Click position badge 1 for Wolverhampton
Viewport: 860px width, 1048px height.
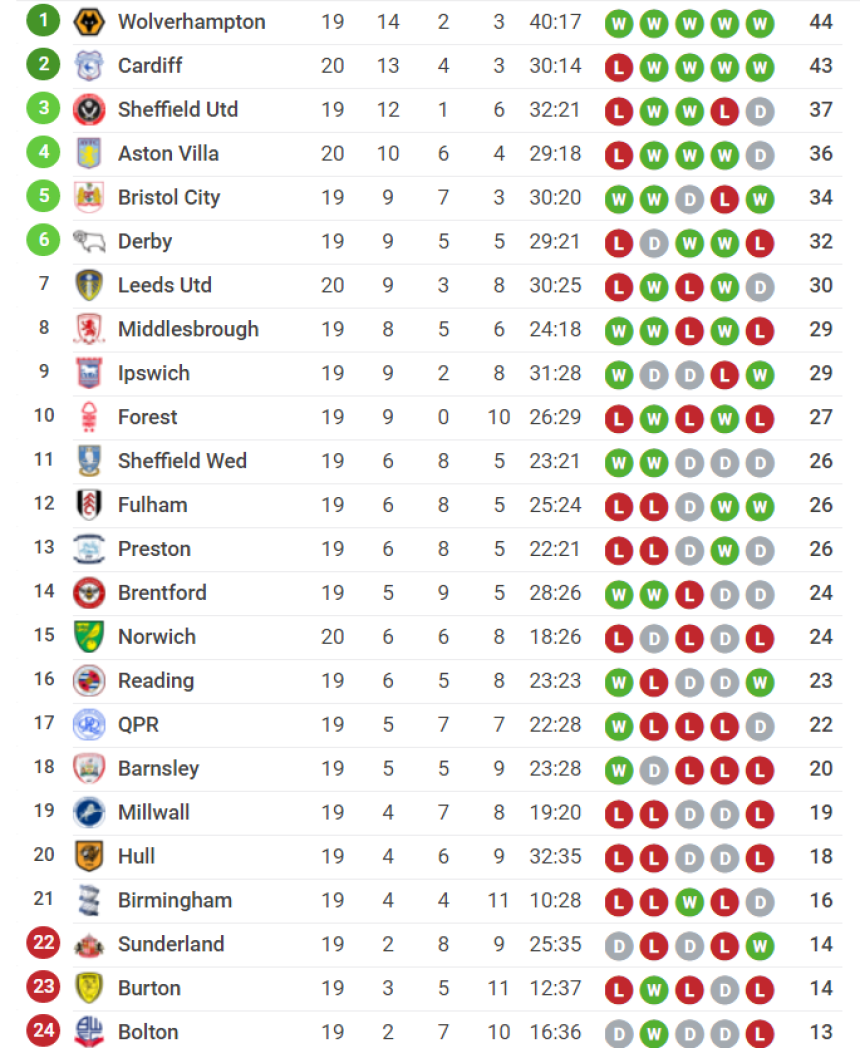43,20
